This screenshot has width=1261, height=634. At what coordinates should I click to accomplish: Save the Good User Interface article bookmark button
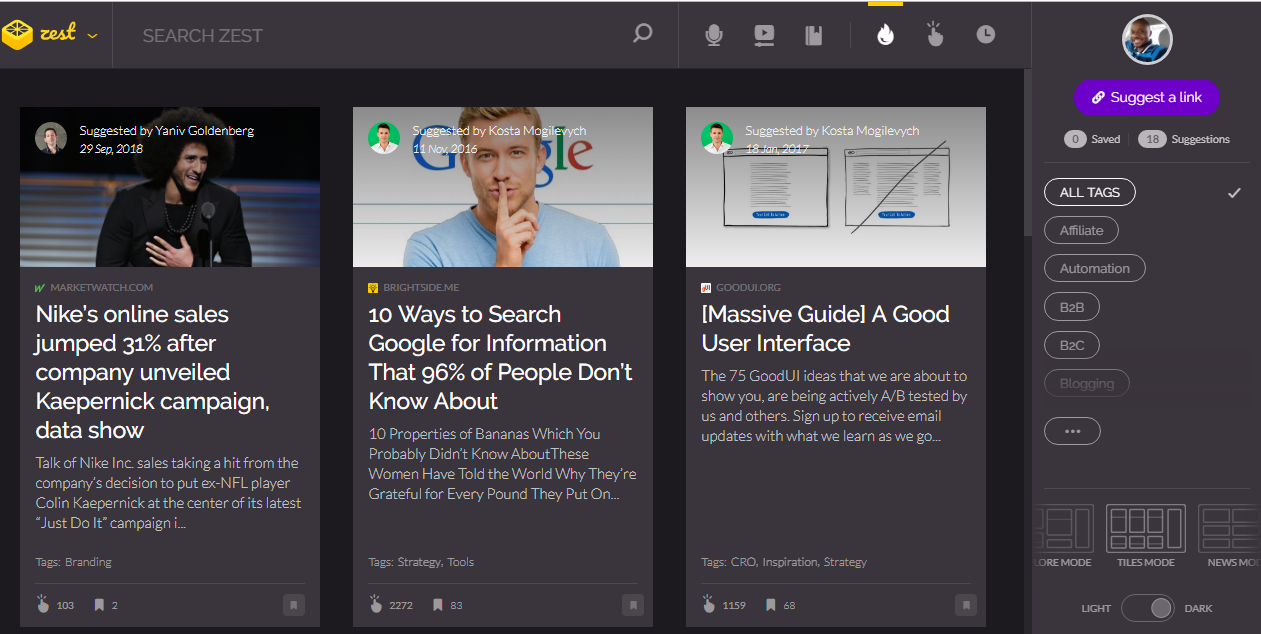point(965,605)
